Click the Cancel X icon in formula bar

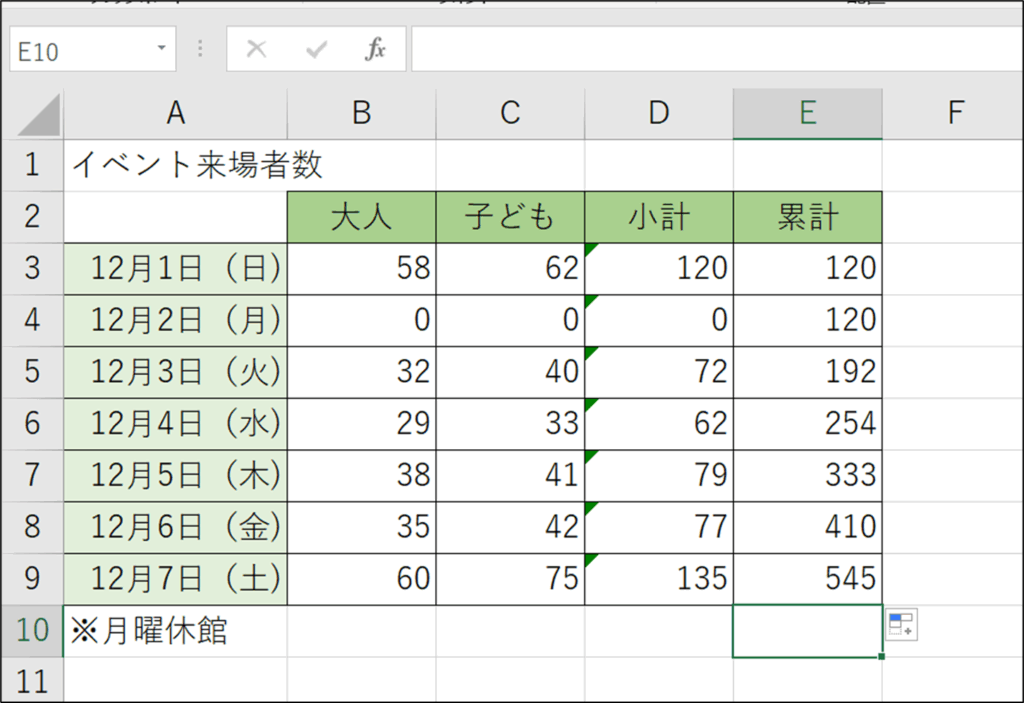257,48
